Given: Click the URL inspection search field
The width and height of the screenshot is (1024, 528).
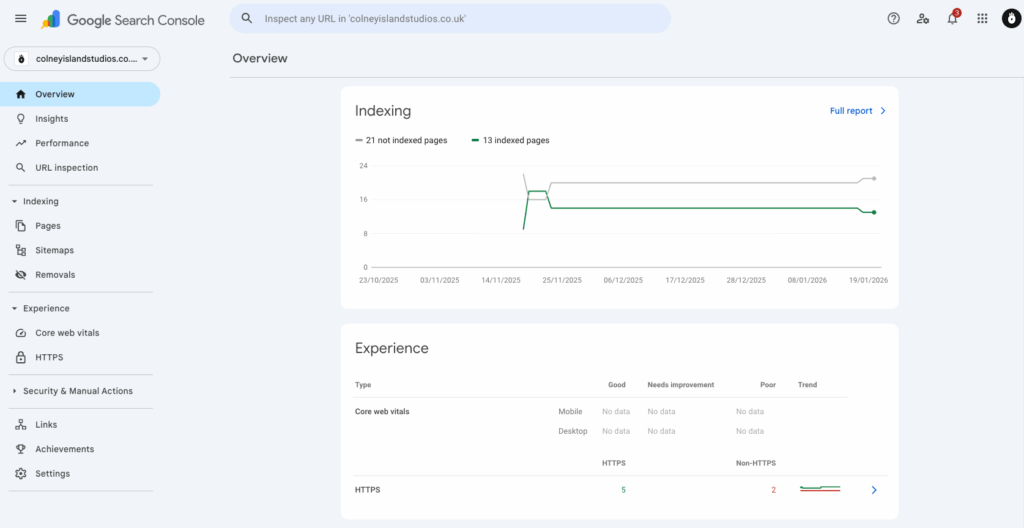Looking at the screenshot, I should click(450, 19).
